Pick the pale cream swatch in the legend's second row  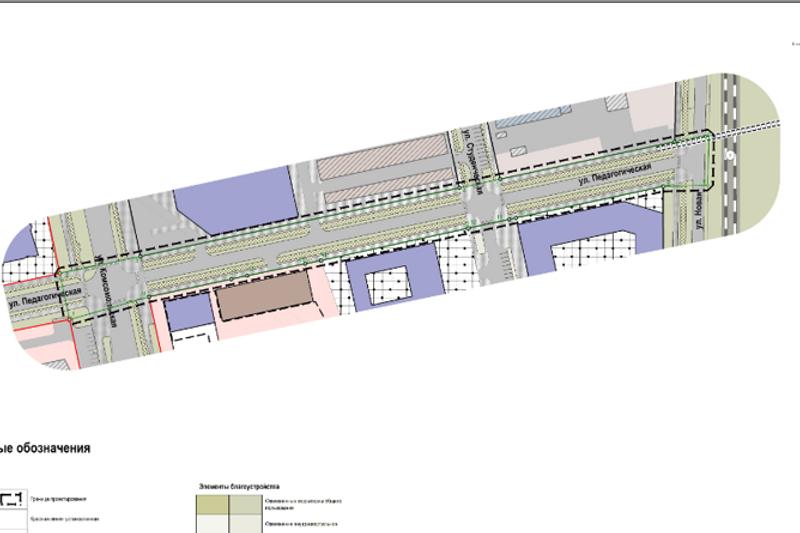[213, 525]
